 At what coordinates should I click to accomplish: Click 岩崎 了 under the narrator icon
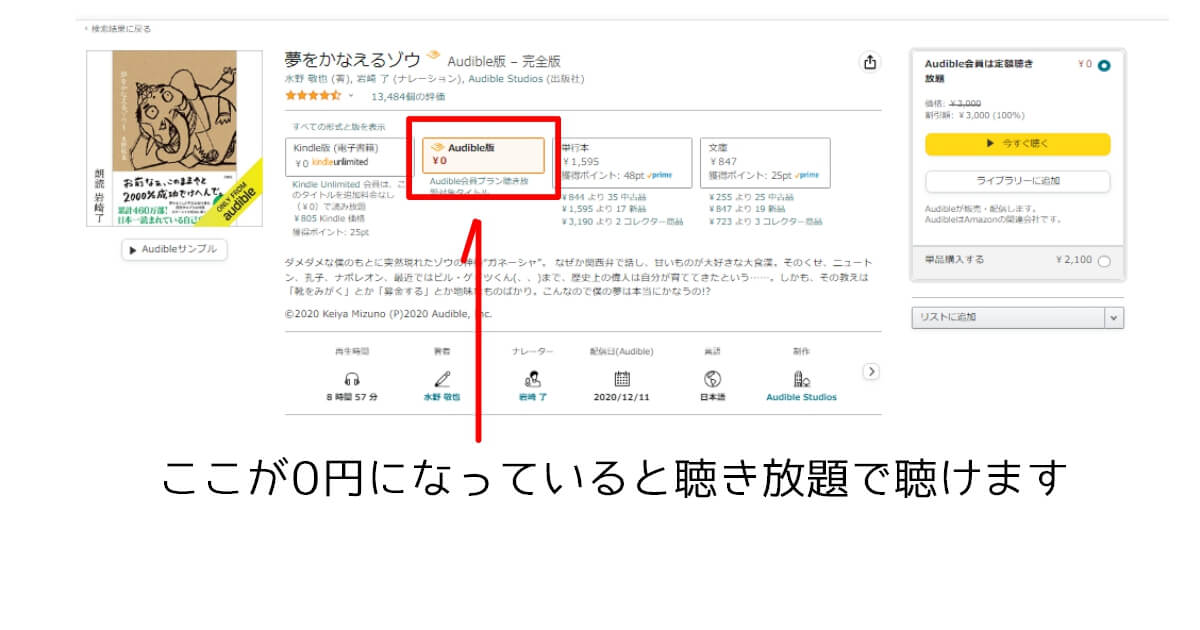coord(532,397)
